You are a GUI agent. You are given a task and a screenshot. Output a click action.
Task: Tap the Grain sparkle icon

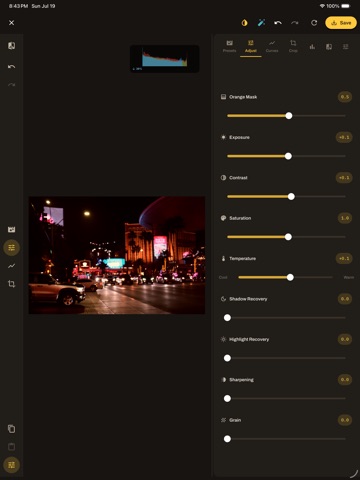tap(223, 420)
